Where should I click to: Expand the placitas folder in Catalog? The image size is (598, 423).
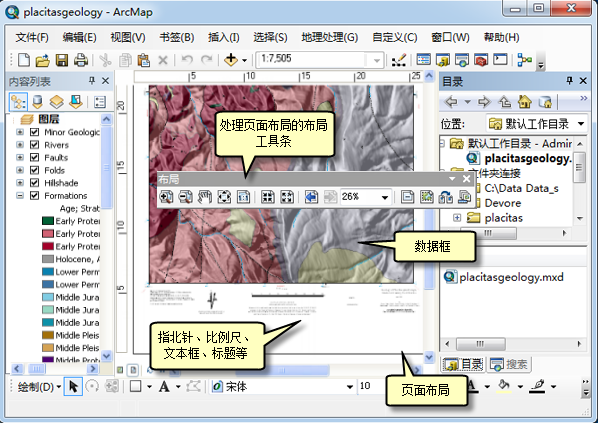(x=457, y=218)
